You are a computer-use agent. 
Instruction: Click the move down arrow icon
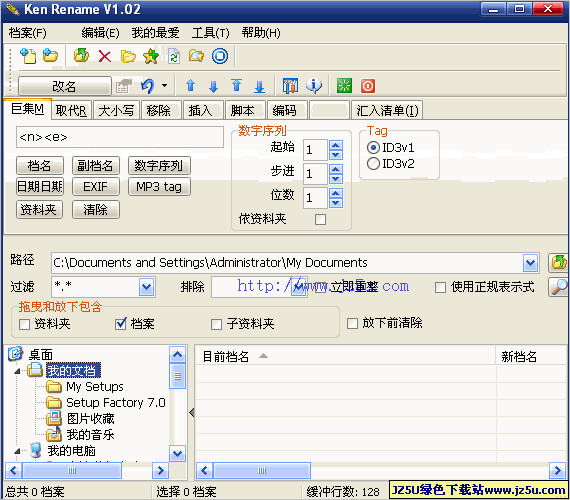click(x=213, y=86)
